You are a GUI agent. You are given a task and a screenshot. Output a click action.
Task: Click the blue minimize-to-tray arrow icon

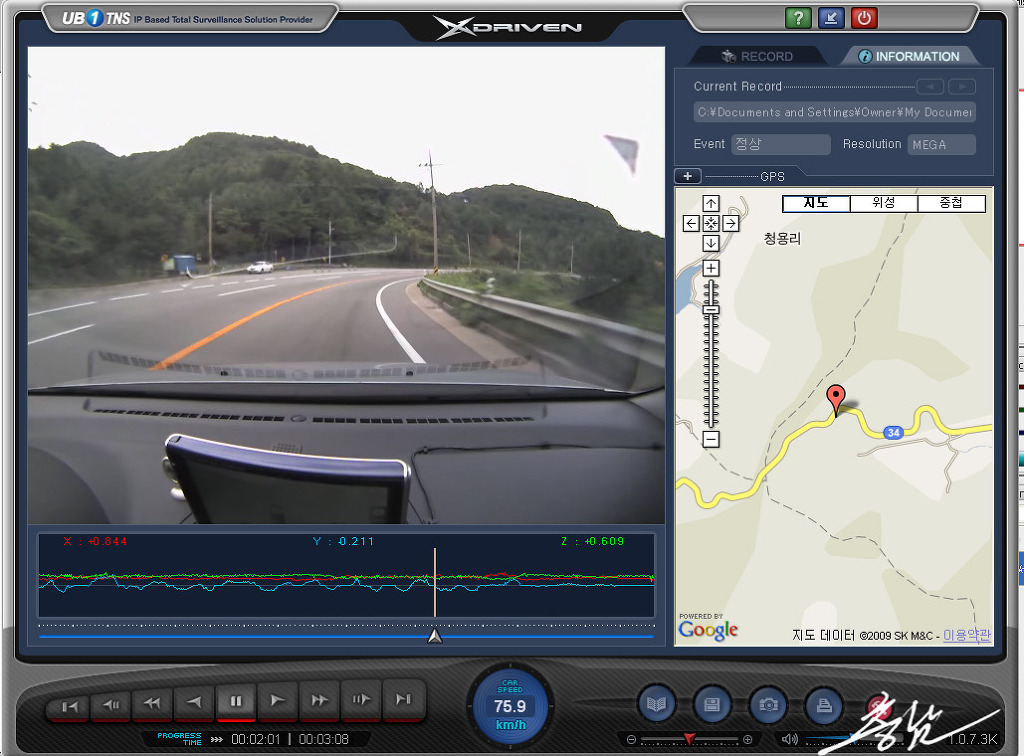click(831, 18)
